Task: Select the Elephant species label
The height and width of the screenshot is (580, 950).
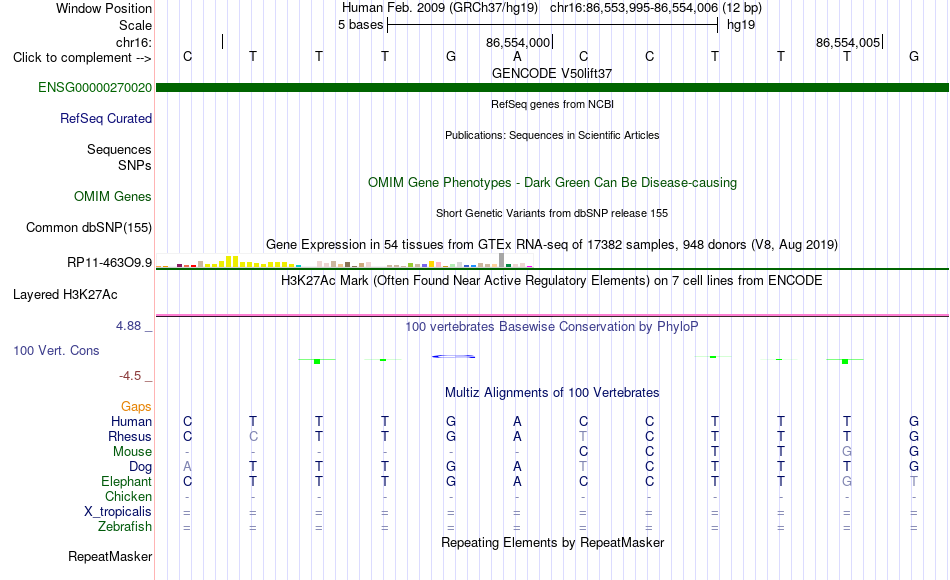Action: [126, 481]
